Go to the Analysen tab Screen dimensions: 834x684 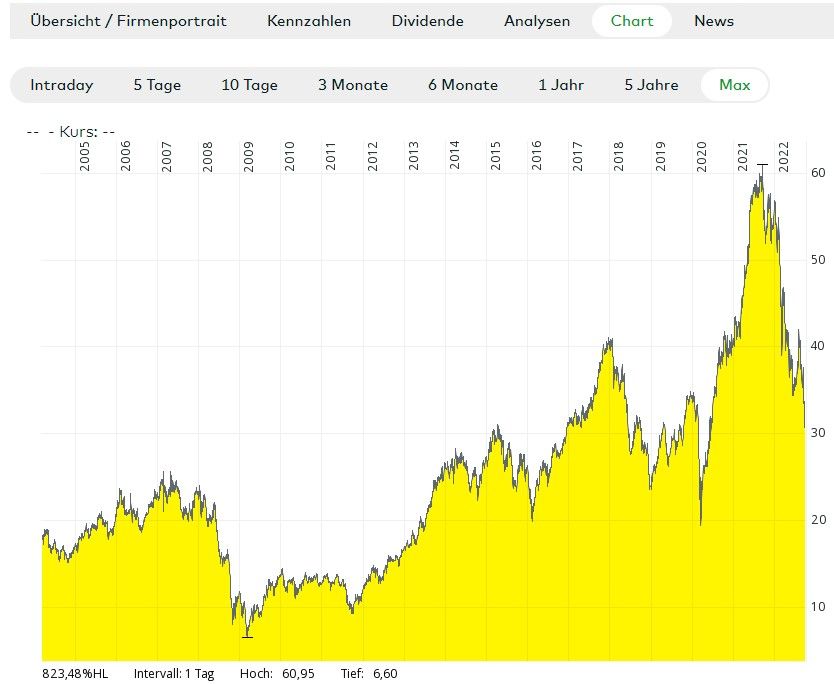coord(537,21)
